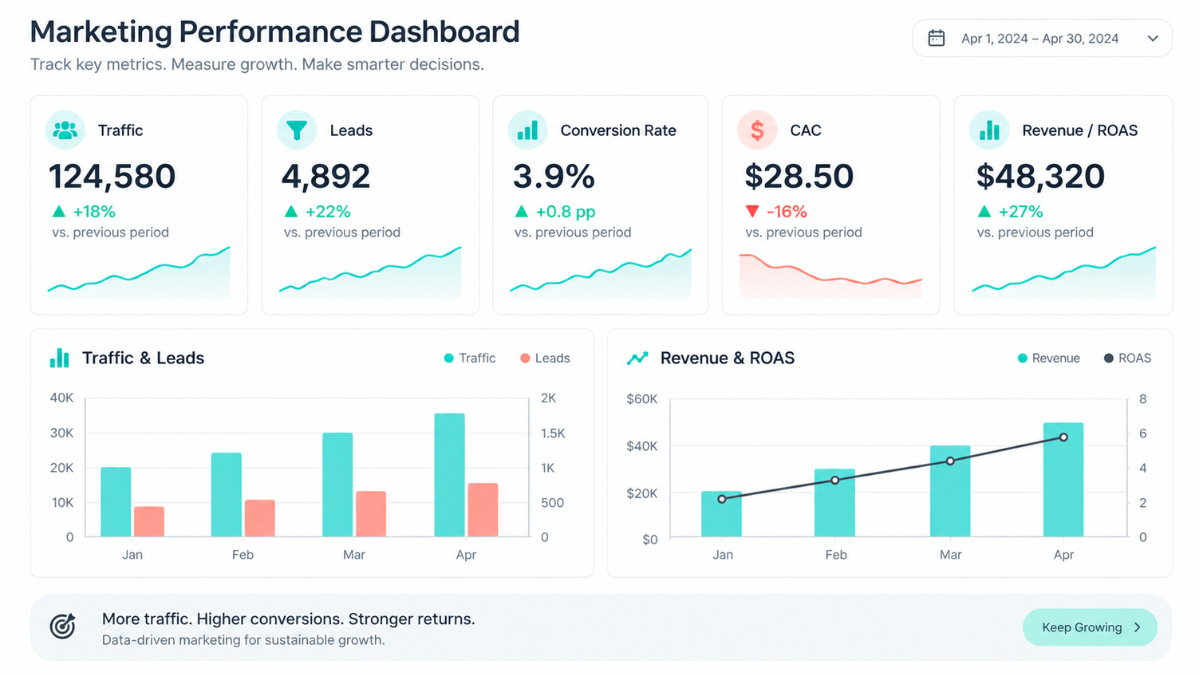1200x675 pixels.
Task: Click the Feb revenue bar
Action: pos(835,503)
